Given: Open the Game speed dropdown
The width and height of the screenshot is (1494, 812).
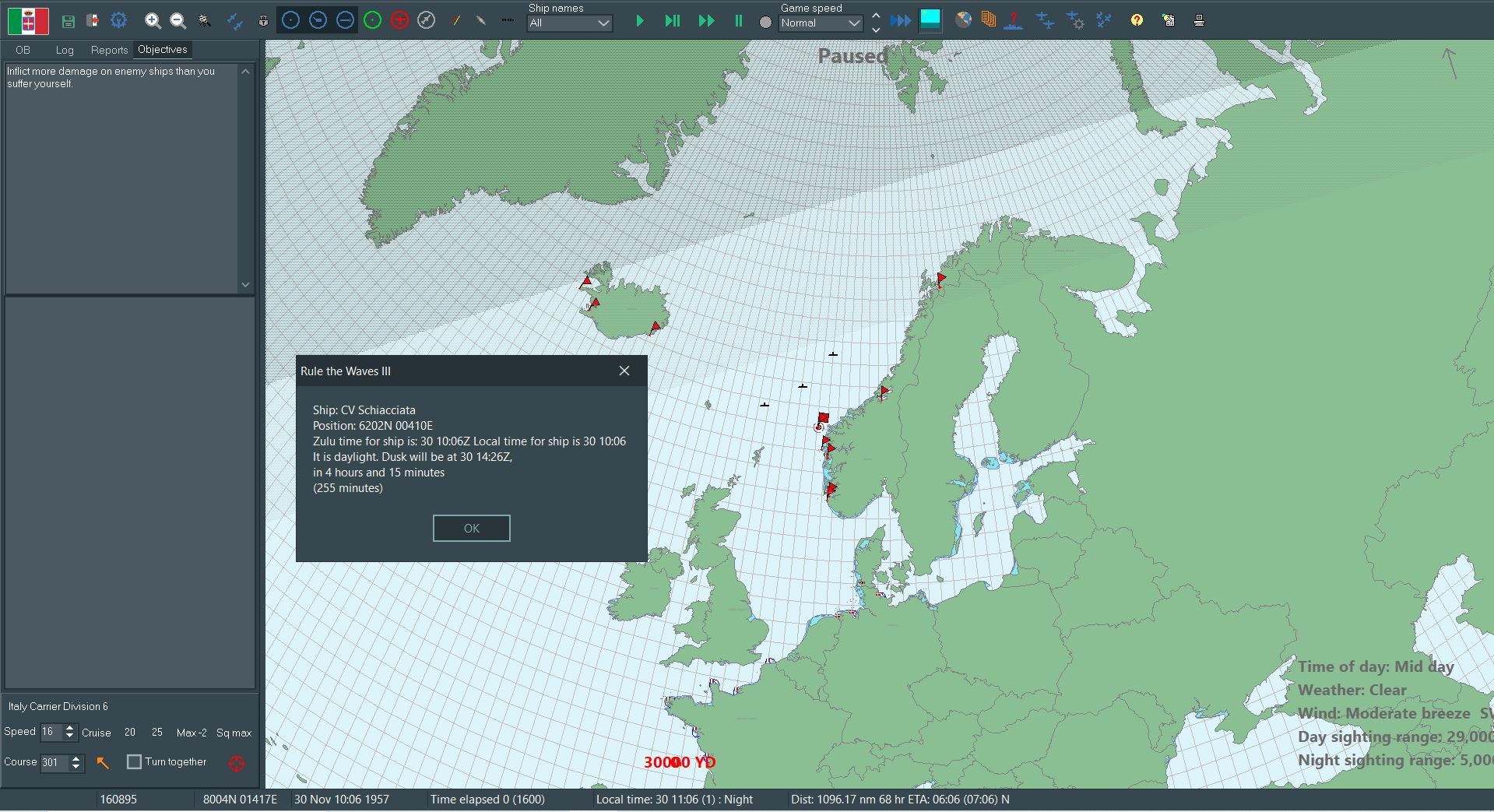Looking at the screenshot, I should pos(821,23).
